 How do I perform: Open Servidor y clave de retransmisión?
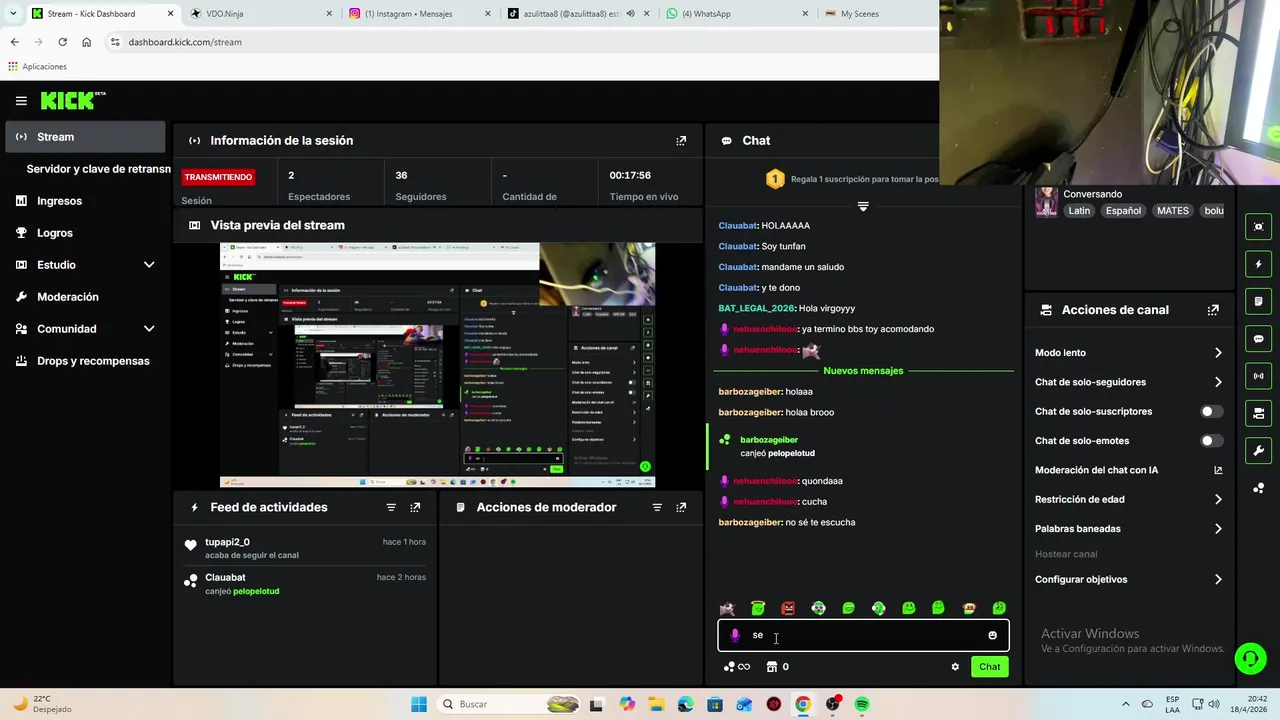click(x=97, y=169)
